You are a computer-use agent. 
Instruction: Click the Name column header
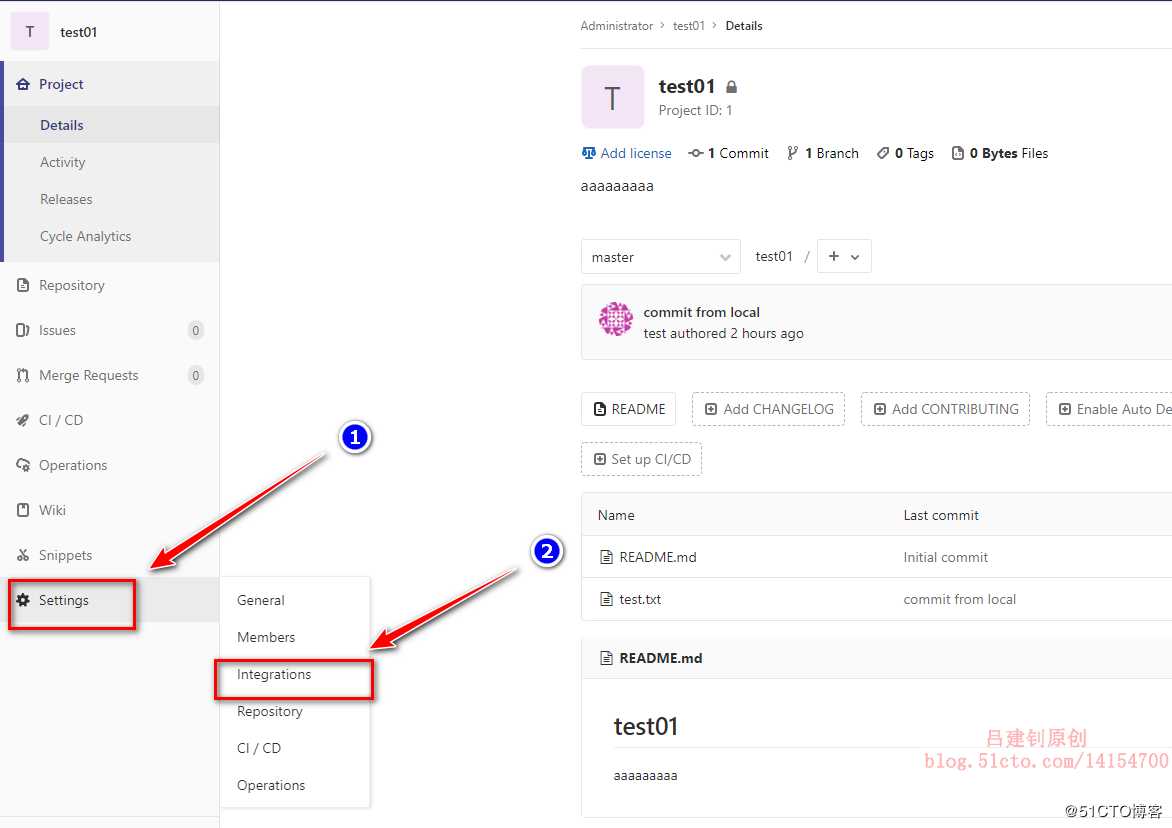(616, 515)
